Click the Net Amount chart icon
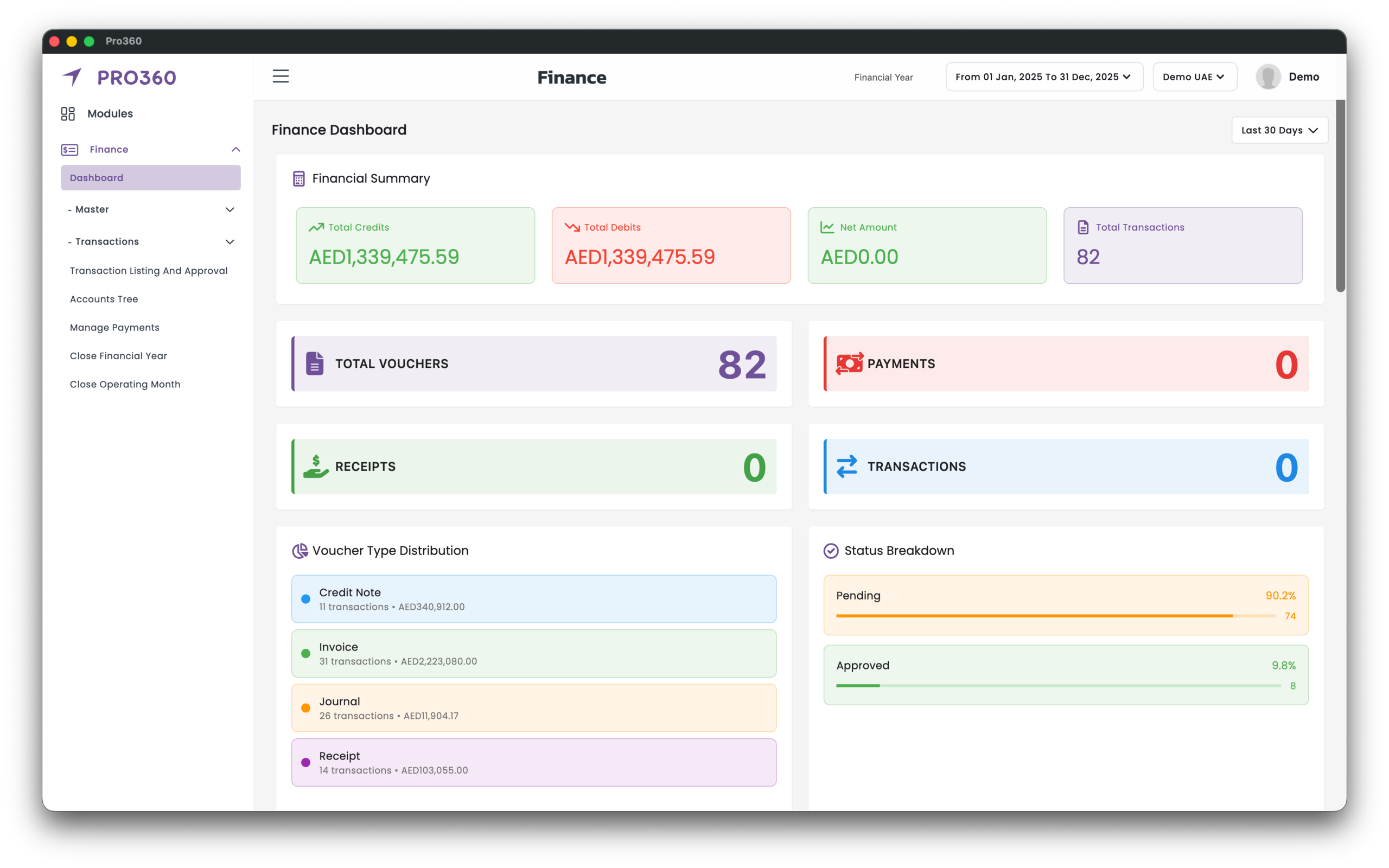The image size is (1389, 868). (827, 227)
